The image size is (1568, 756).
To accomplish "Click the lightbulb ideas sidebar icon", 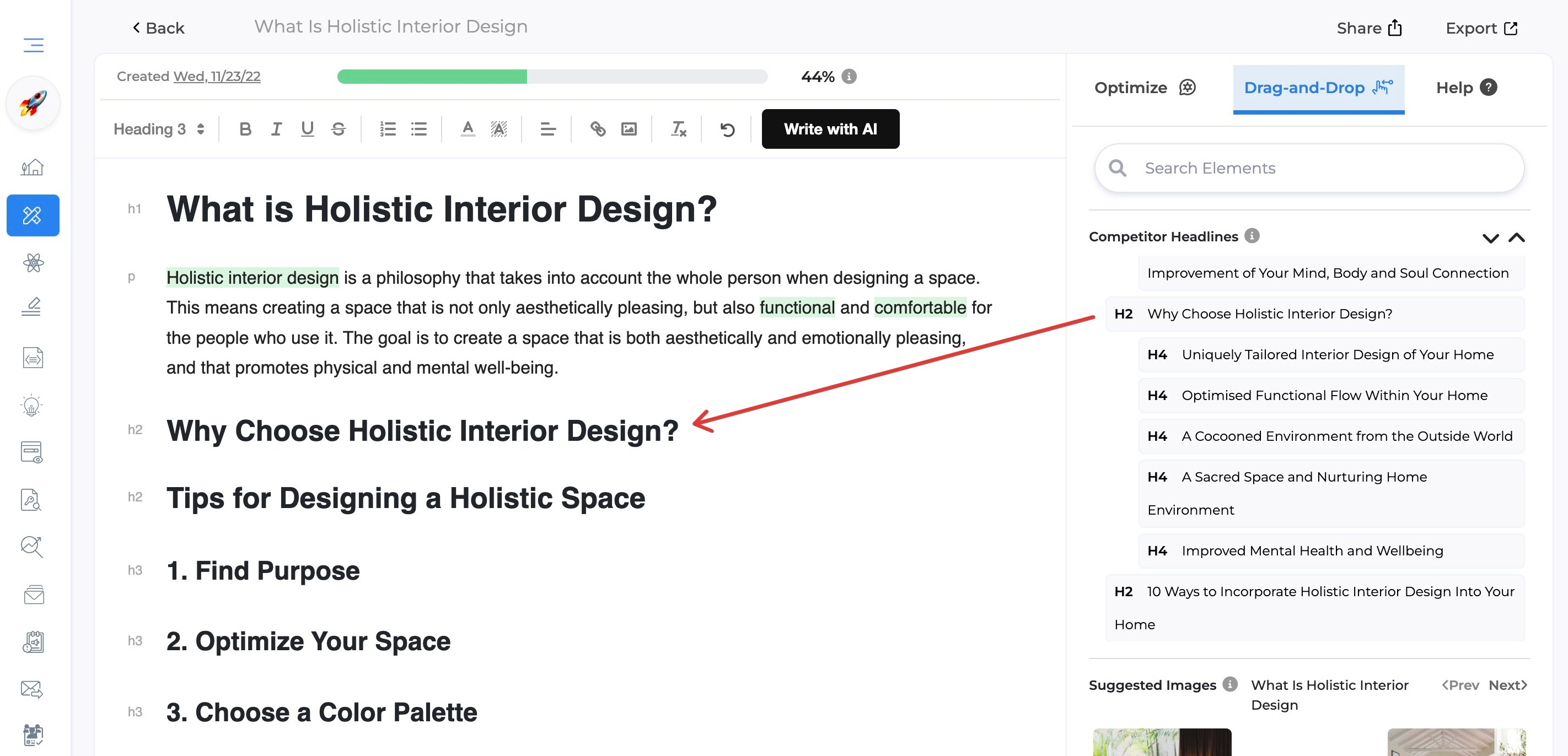I will click(31, 406).
